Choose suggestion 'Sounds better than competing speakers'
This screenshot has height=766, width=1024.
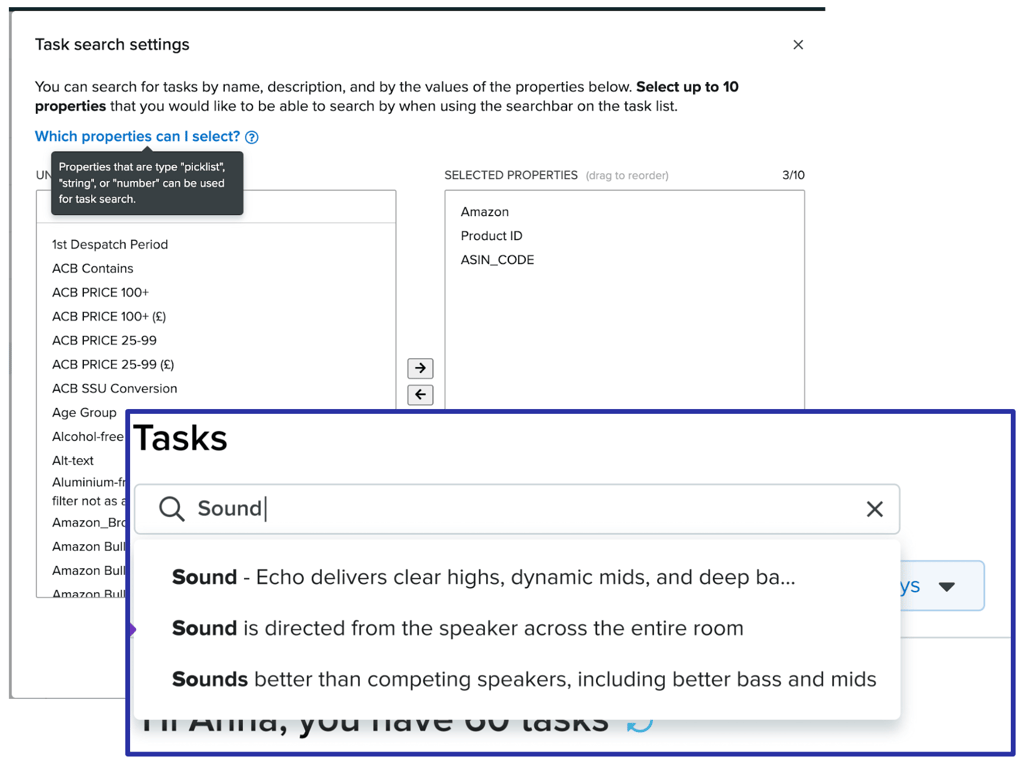[524, 679]
